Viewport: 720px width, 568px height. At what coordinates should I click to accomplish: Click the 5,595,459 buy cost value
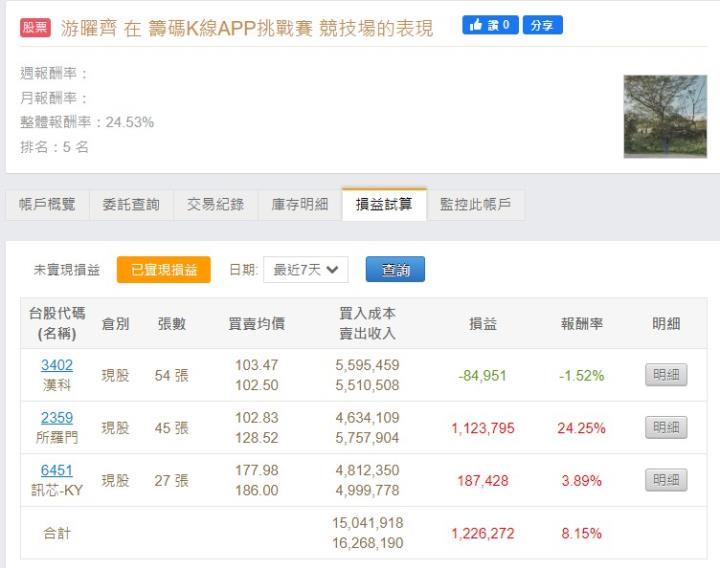(367, 365)
